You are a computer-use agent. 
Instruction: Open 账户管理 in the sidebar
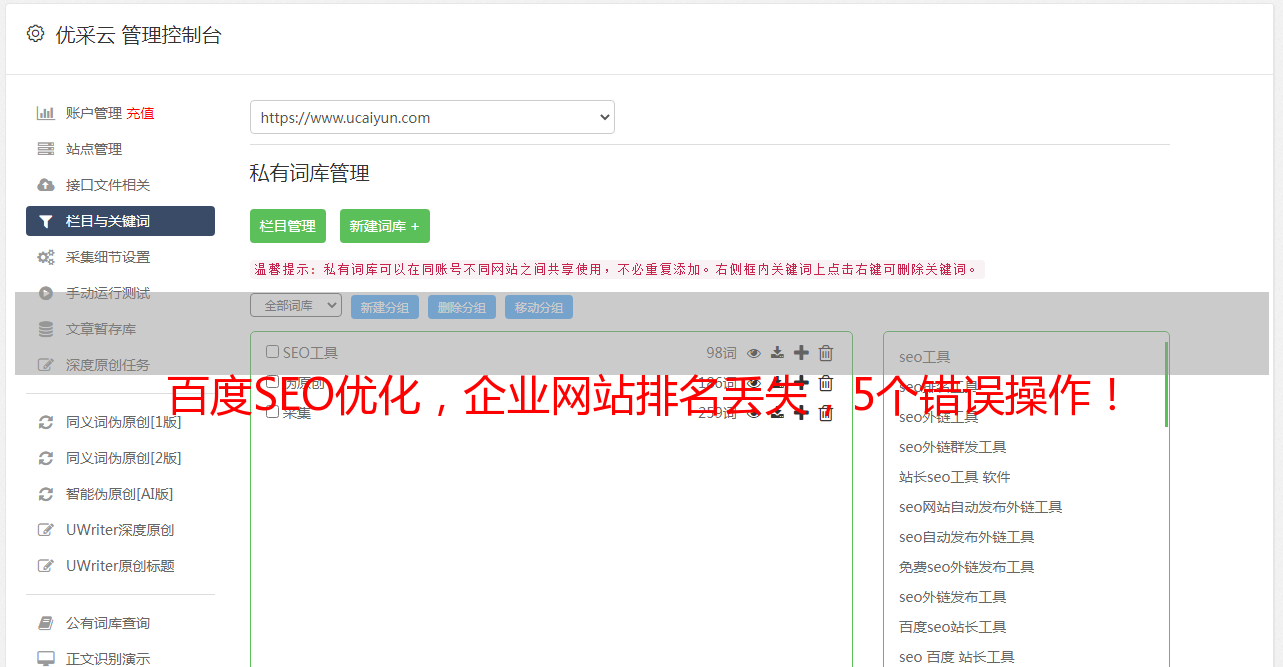coord(94,113)
